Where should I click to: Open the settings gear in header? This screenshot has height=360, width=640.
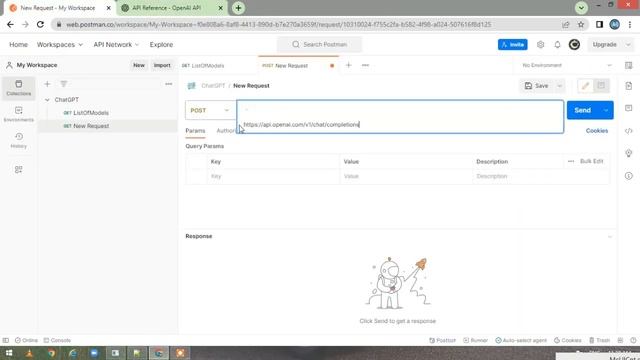coord(540,44)
